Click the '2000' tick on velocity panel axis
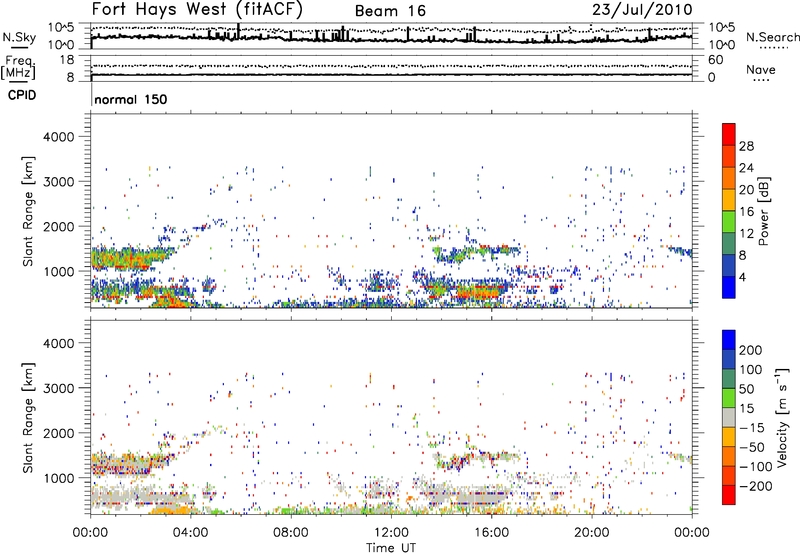The height and width of the screenshot is (554, 800). 59,433
